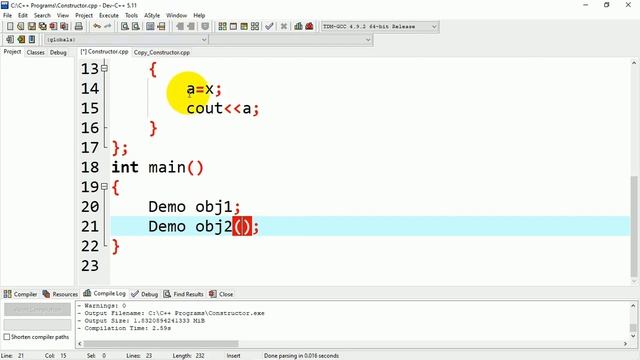
Task: Open Find with the magnifier toolbar icon
Action: click(125, 27)
